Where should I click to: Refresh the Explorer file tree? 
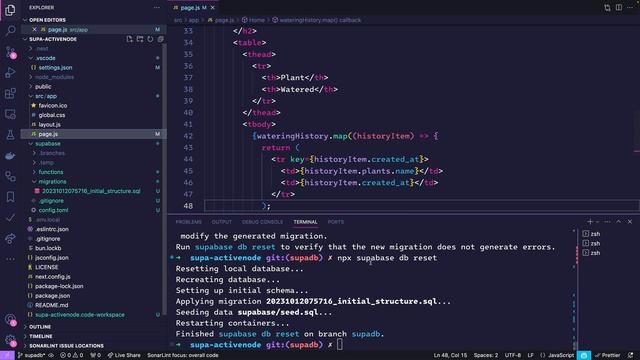click(x=150, y=39)
